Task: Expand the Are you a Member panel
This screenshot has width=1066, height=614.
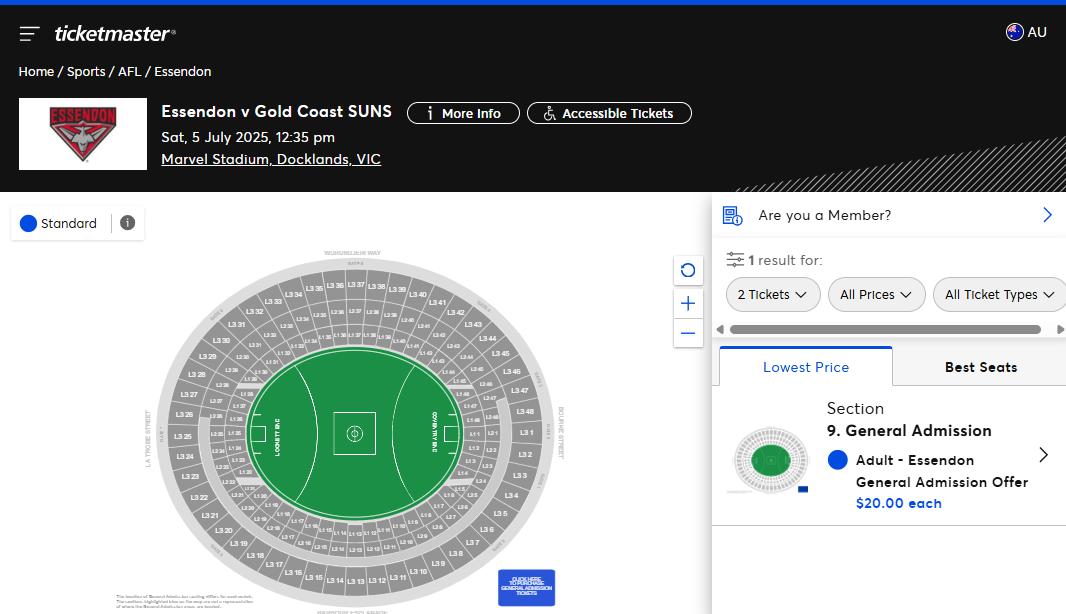Action: (1047, 216)
